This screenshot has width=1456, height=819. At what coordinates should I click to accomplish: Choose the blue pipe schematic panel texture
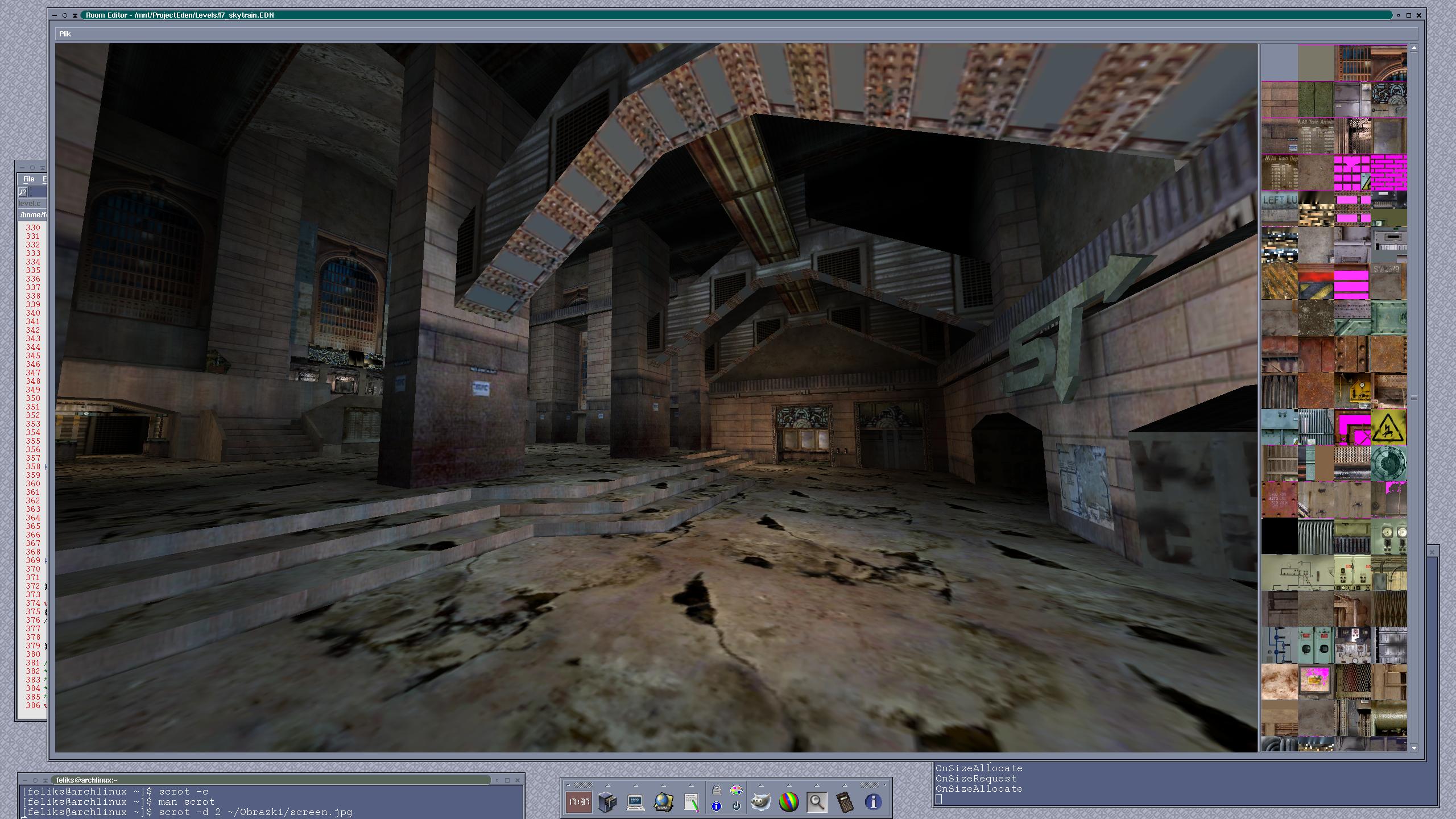pyautogui.click(x=1280, y=646)
